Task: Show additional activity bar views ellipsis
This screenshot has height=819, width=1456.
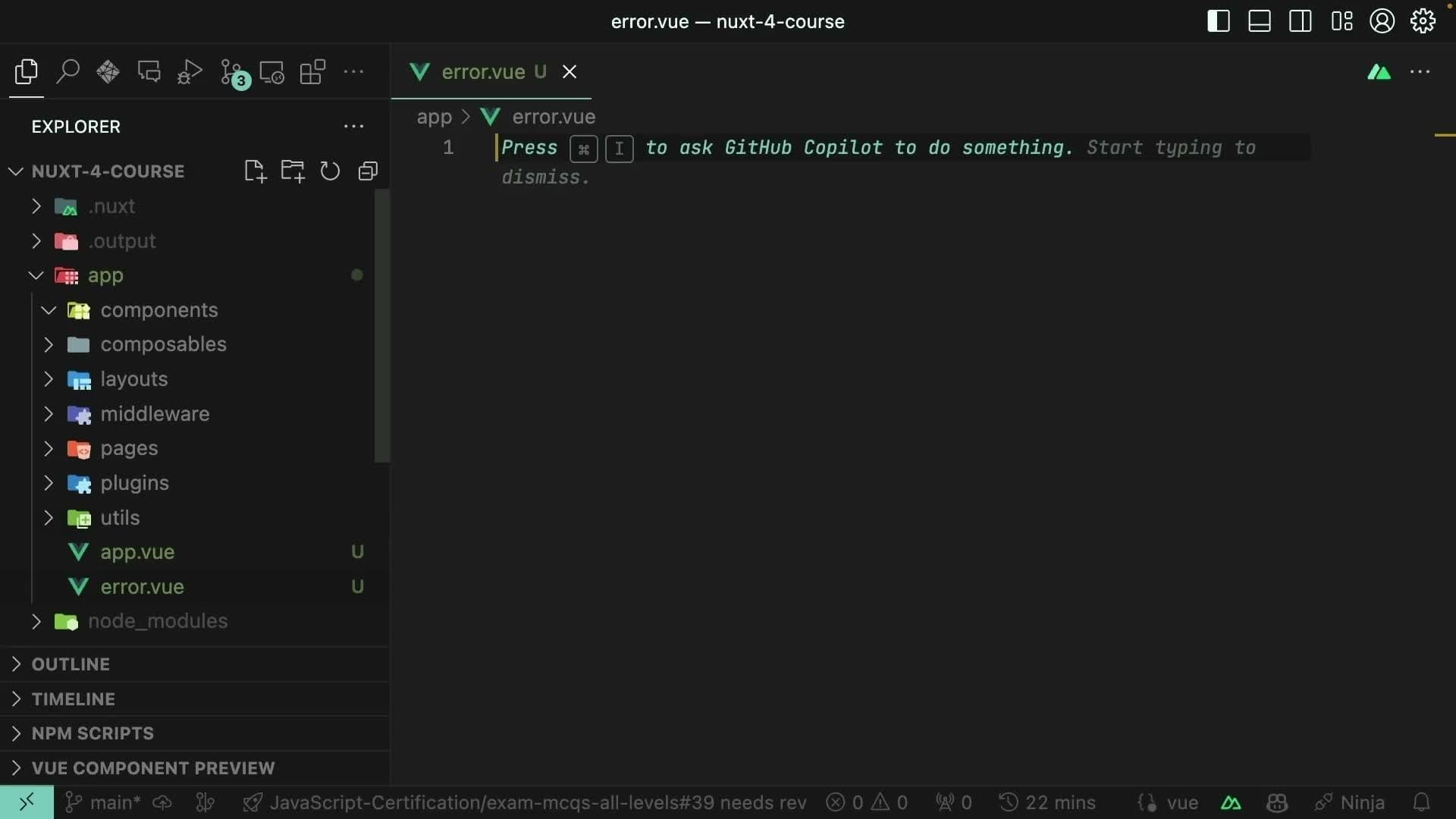Action: pyautogui.click(x=353, y=72)
